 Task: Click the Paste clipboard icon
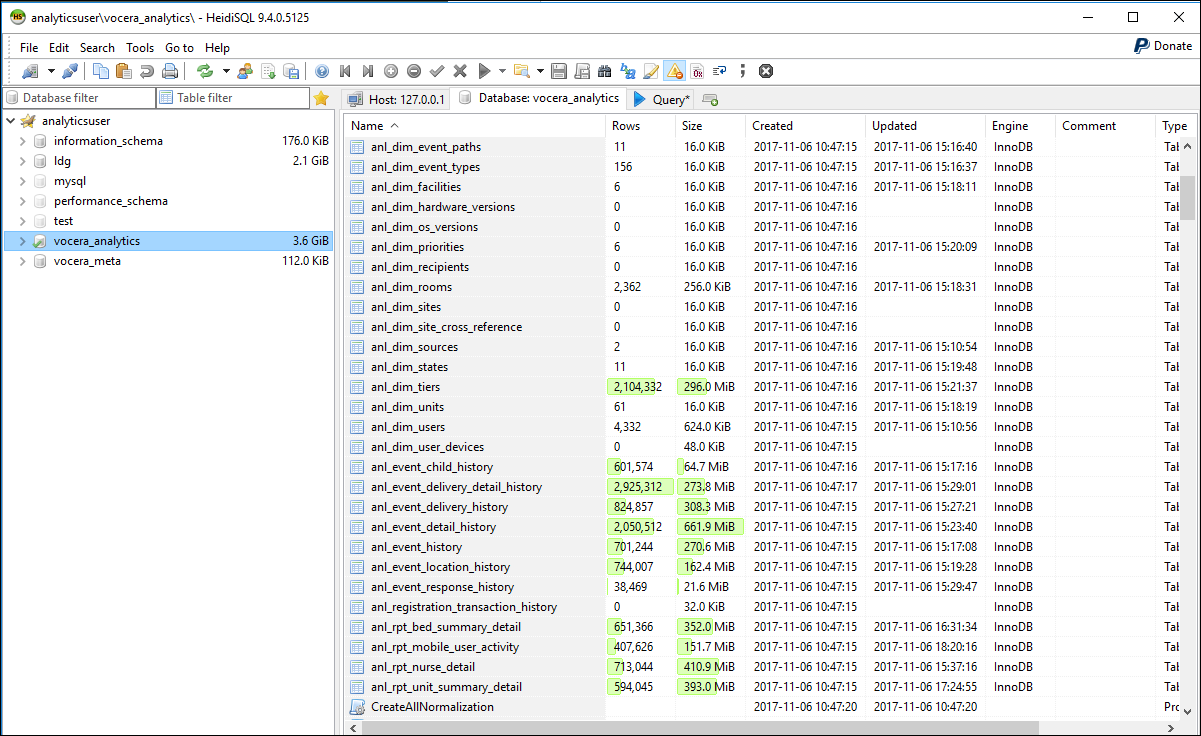(x=124, y=71)
